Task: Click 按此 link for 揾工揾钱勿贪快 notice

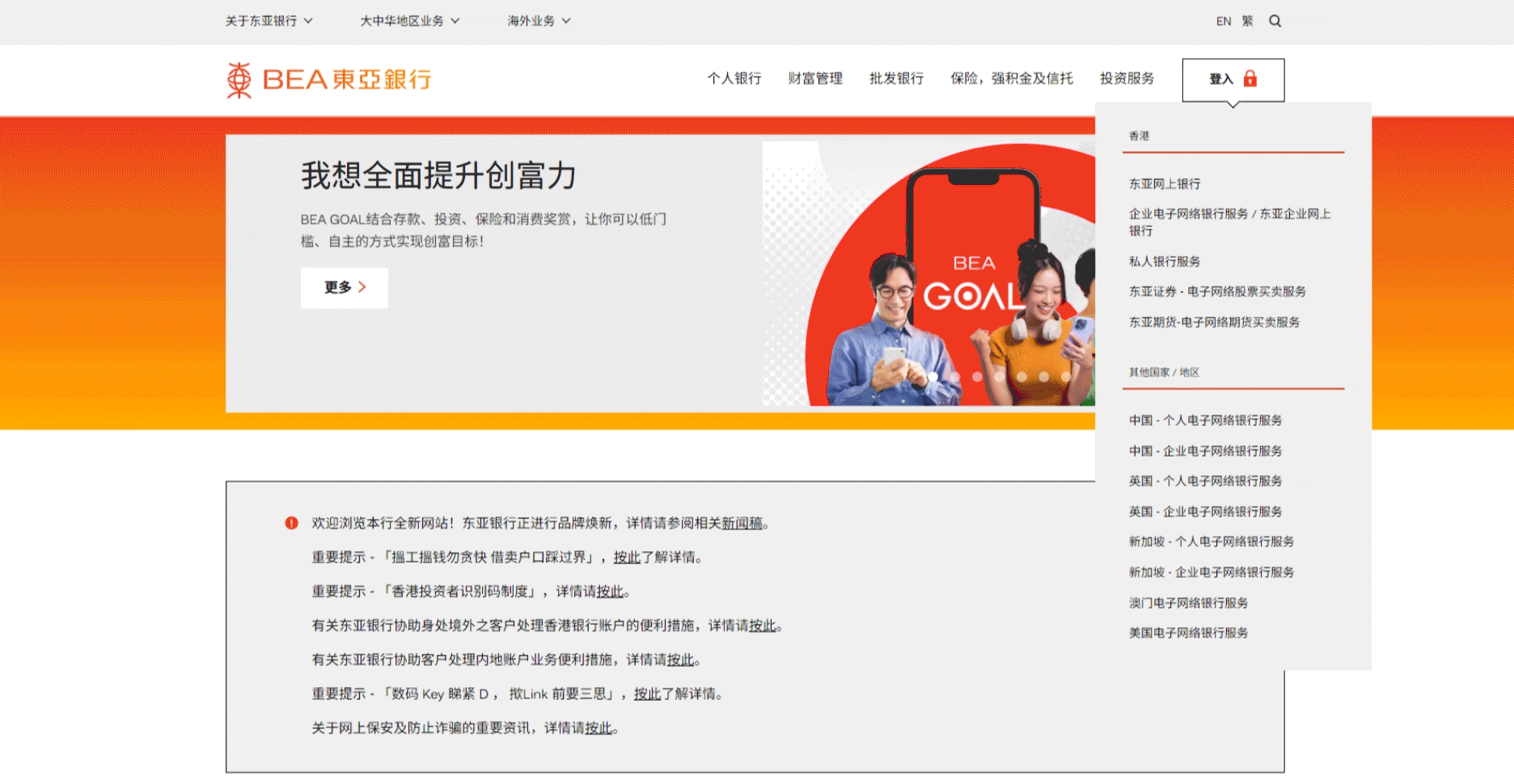Action: [x=627, y=557]
